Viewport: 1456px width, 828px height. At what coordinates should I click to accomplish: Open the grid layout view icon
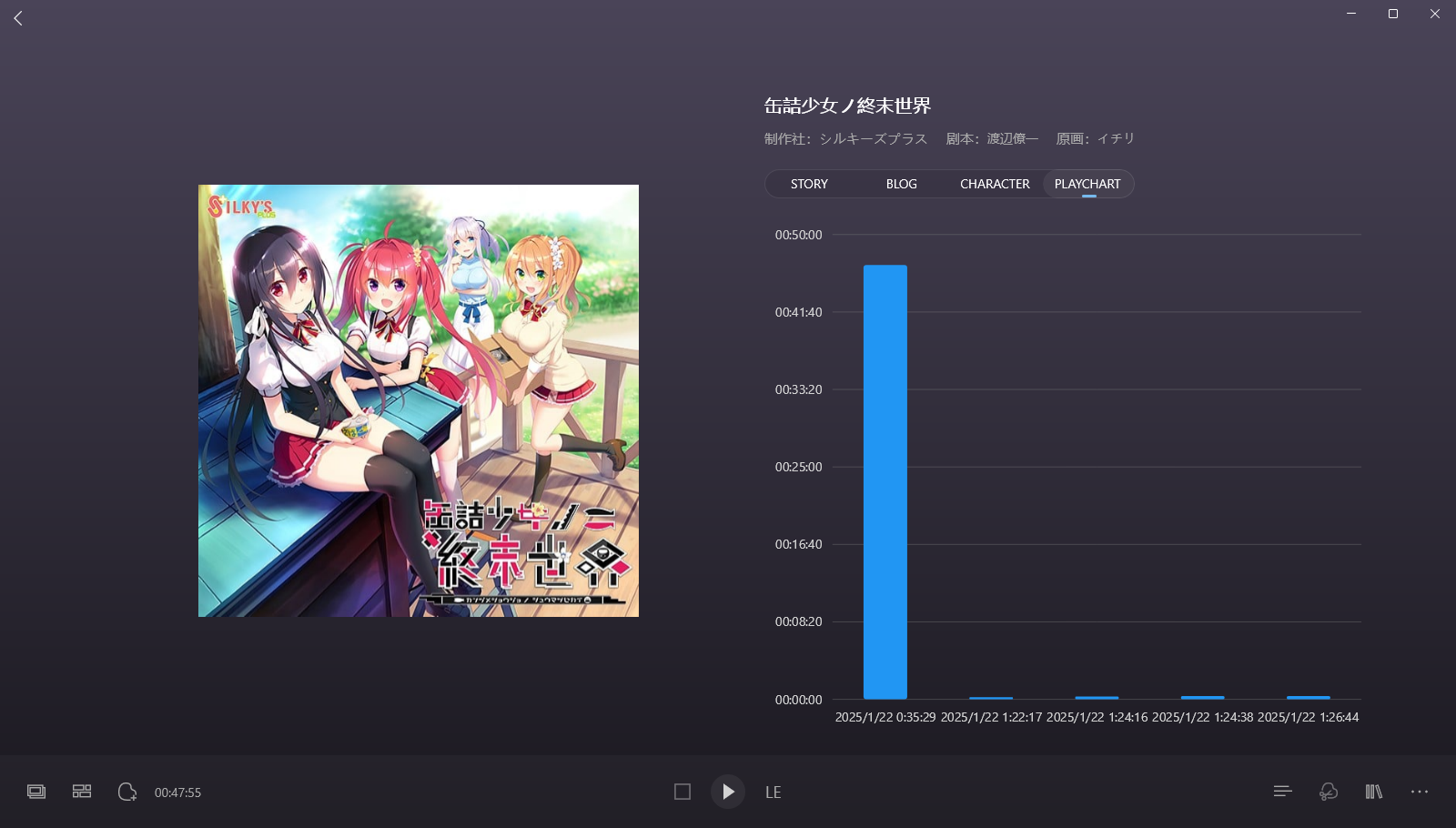(82, 792)
